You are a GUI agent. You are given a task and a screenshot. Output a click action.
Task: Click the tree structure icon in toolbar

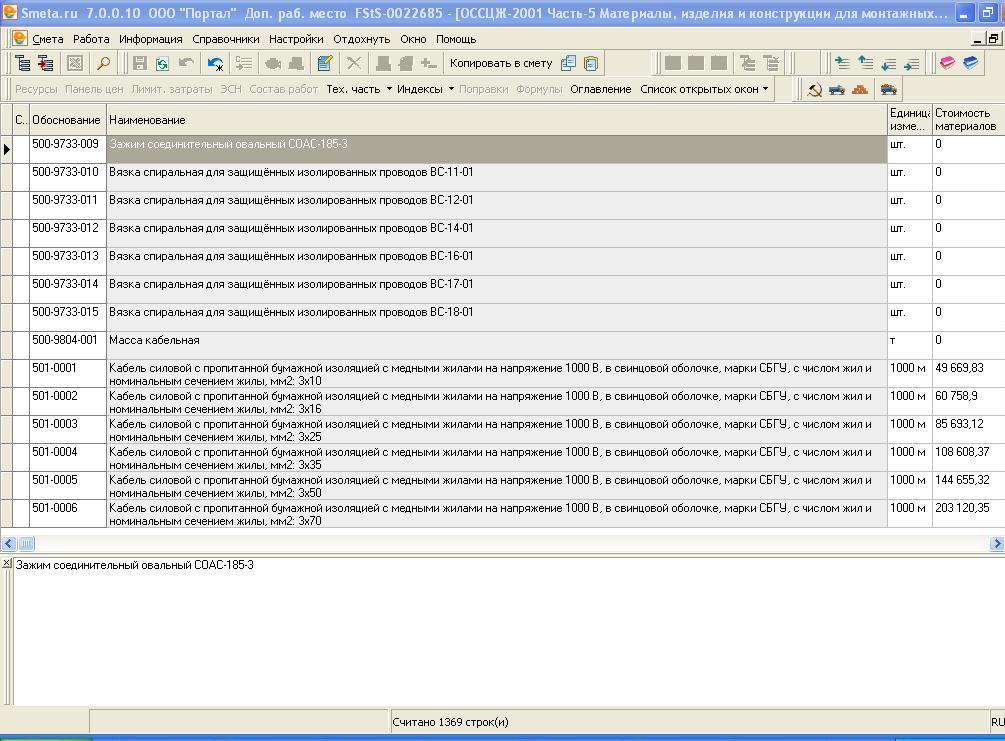22,63
